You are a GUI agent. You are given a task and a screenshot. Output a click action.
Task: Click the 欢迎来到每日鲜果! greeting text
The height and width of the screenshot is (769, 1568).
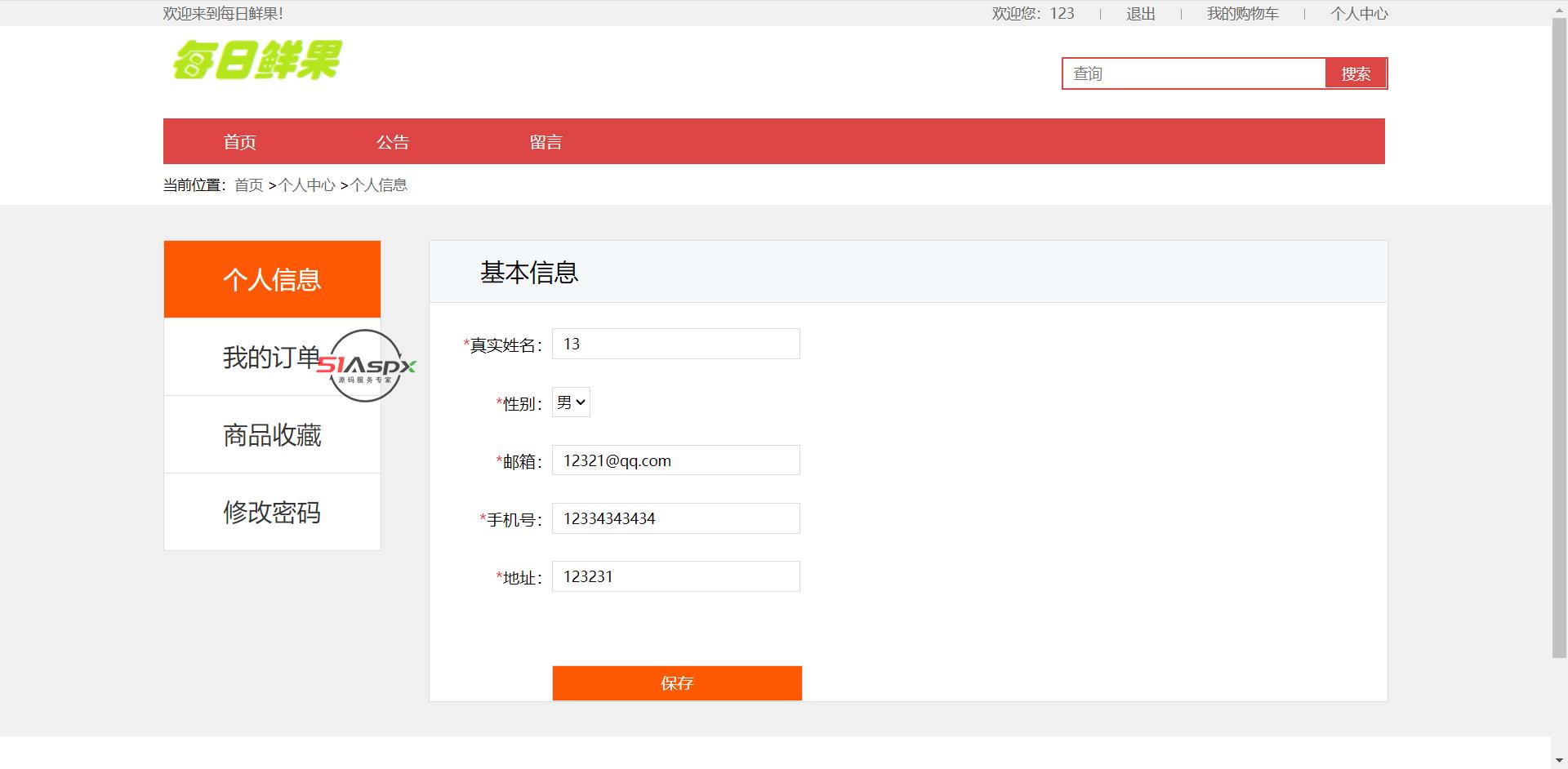(x=223, y=14)
